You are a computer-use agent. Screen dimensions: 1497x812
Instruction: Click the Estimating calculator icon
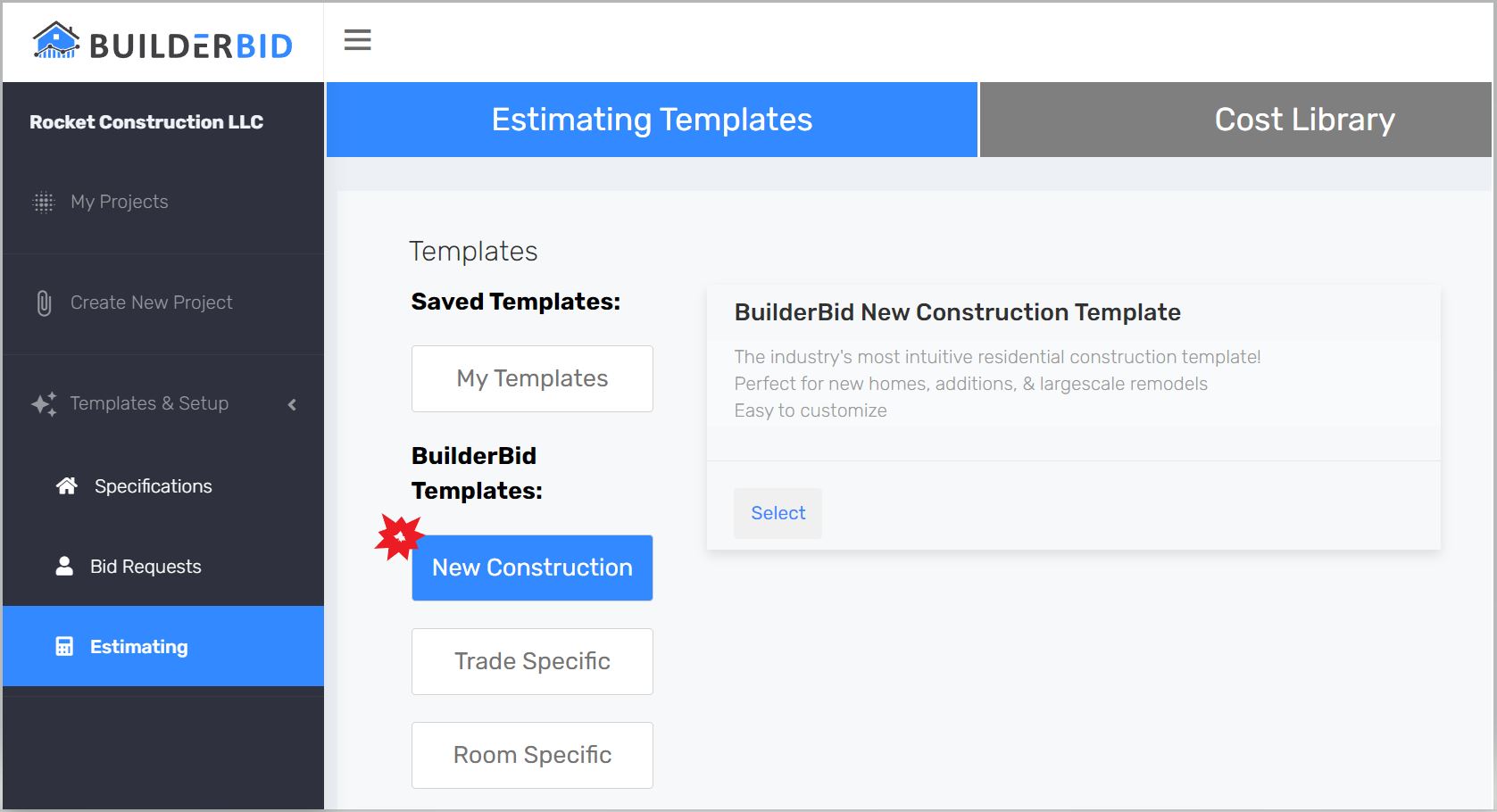(64, 647)
